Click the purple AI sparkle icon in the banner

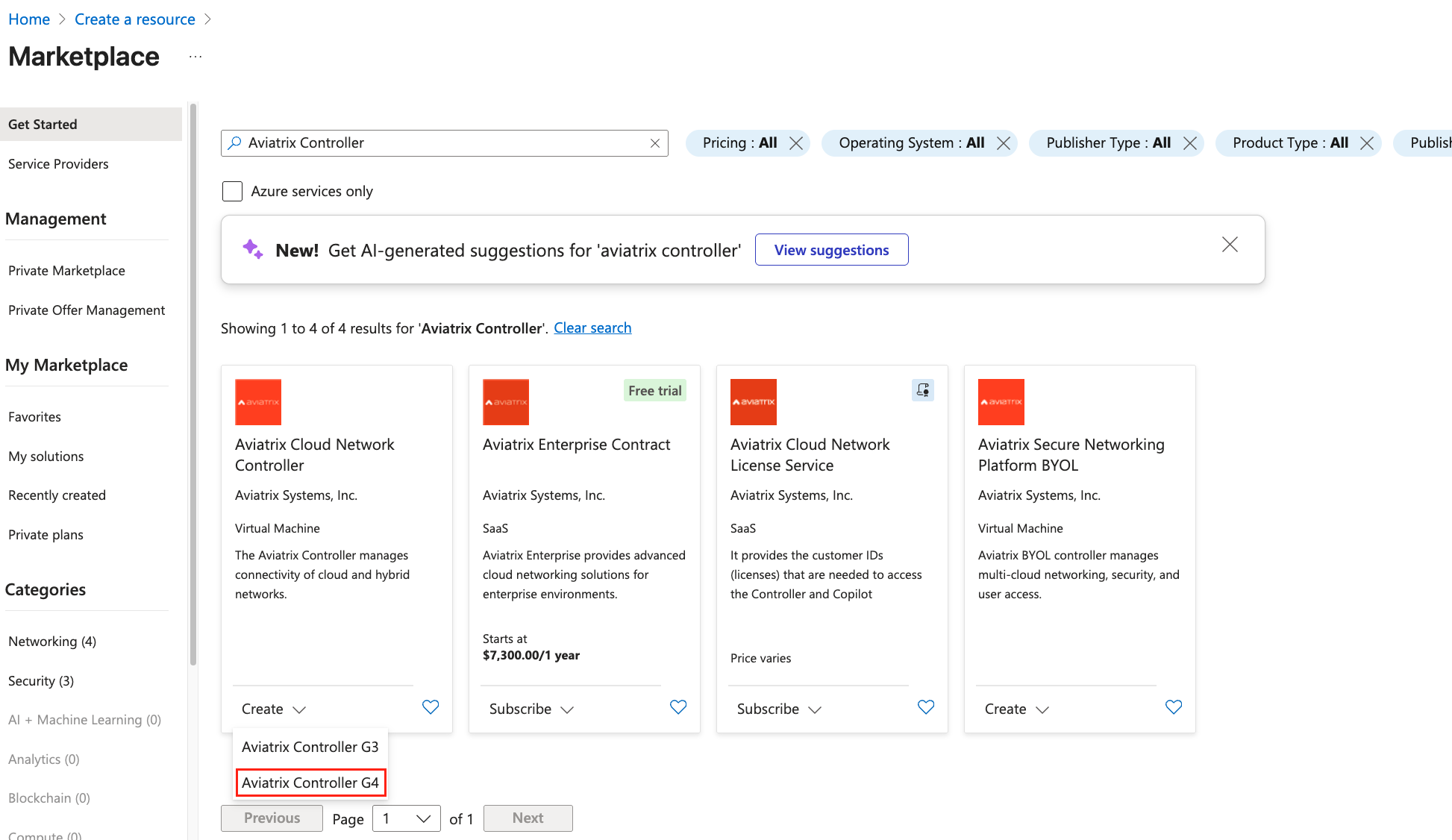[x=252, y=249]
